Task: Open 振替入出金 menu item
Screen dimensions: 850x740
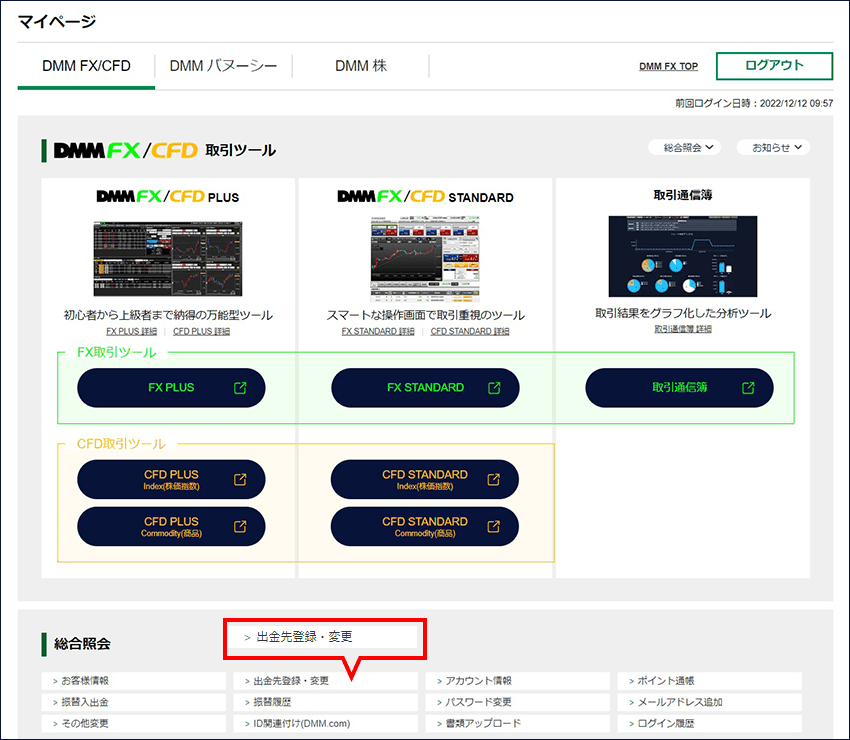Action: pyautogui.click(x=133, y=702)
